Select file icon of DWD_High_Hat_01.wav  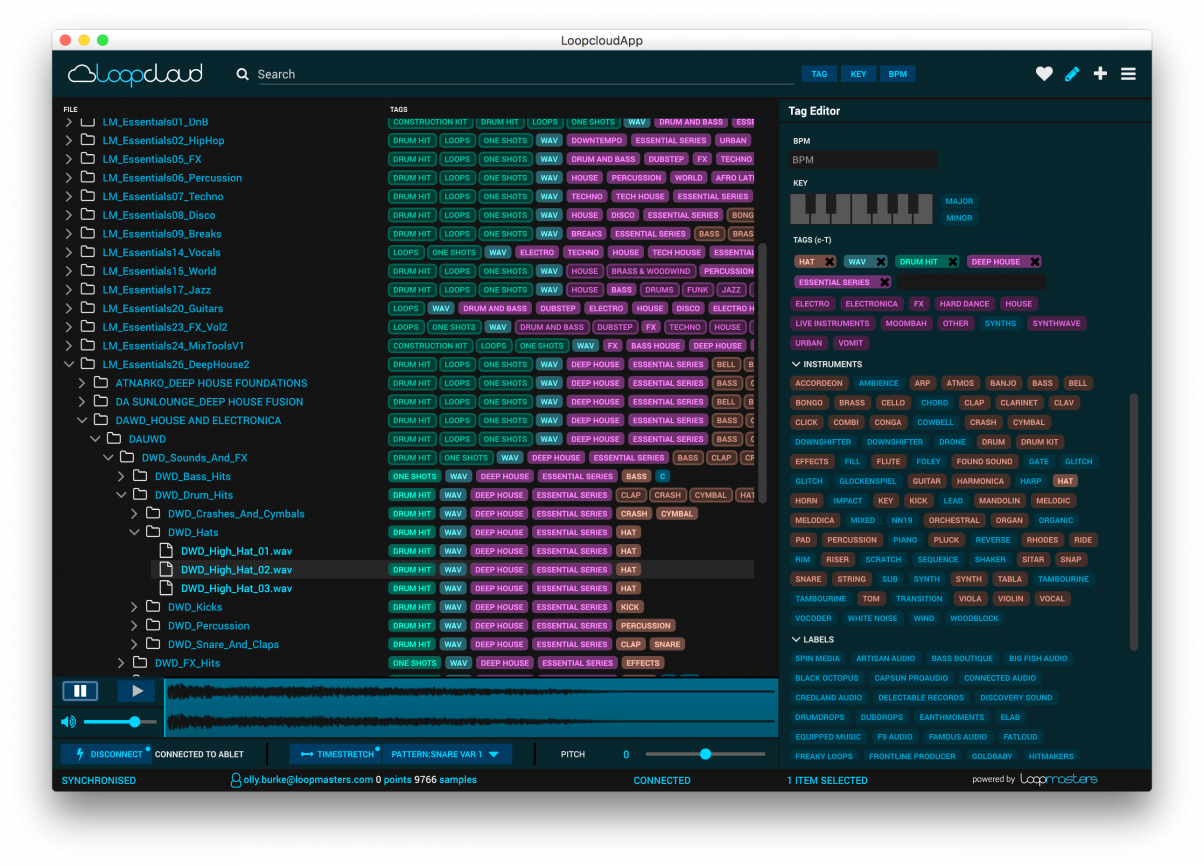point(166,551)
